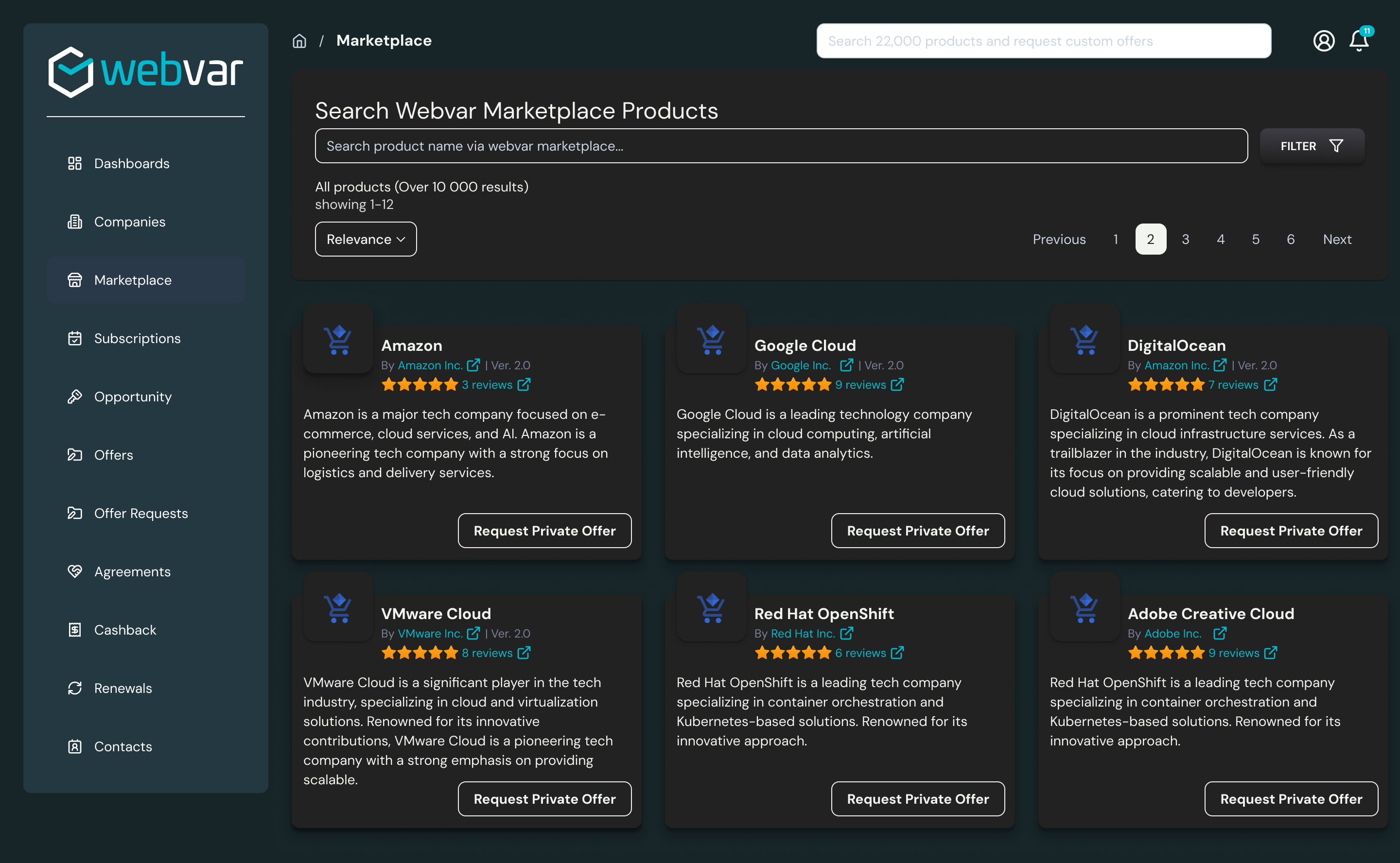The height and width of the screenshot is (863, 1400).
Task: Open the 6 reviews link for Red Hat
Action: [x=860, y=653]
